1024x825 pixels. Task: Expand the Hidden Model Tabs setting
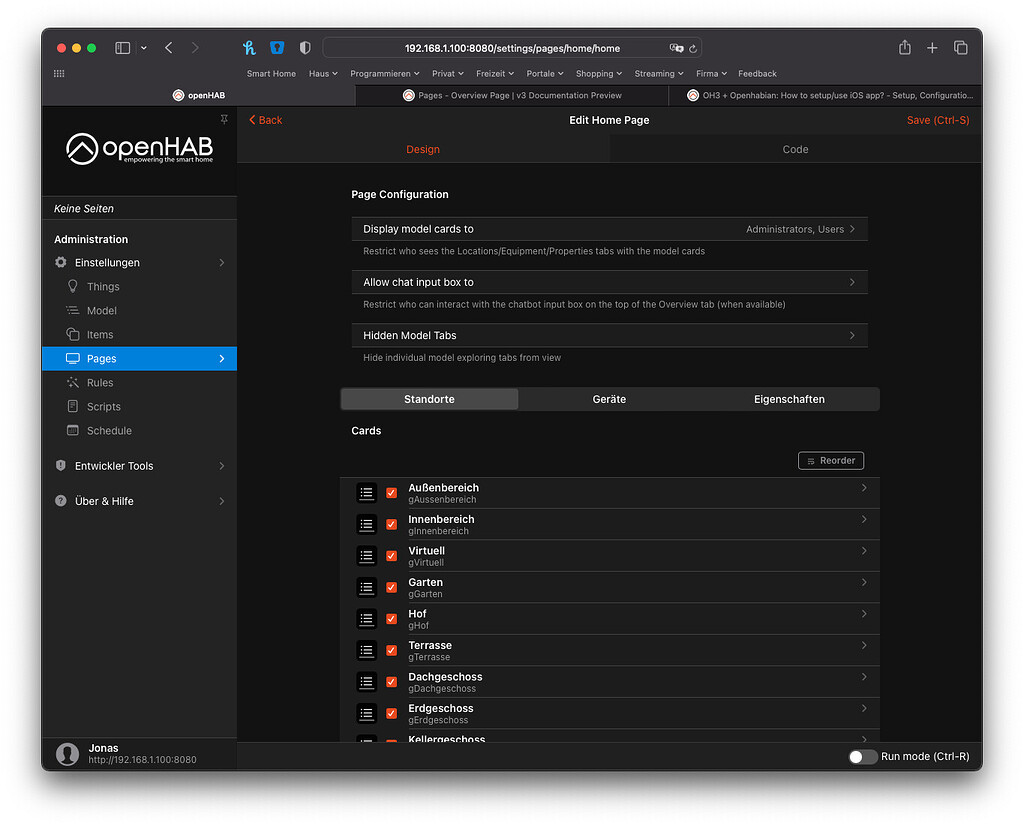coord(609,335)
